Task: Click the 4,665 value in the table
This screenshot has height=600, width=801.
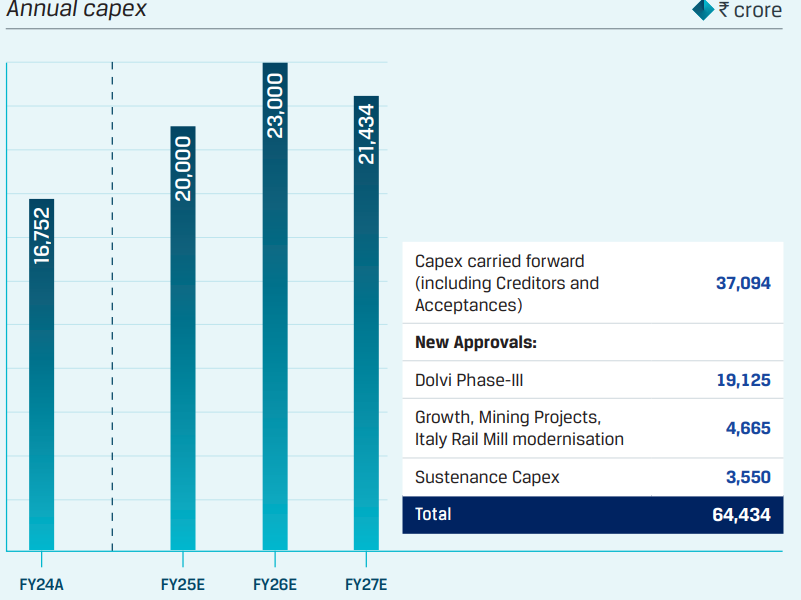Action: pos(748,428)
